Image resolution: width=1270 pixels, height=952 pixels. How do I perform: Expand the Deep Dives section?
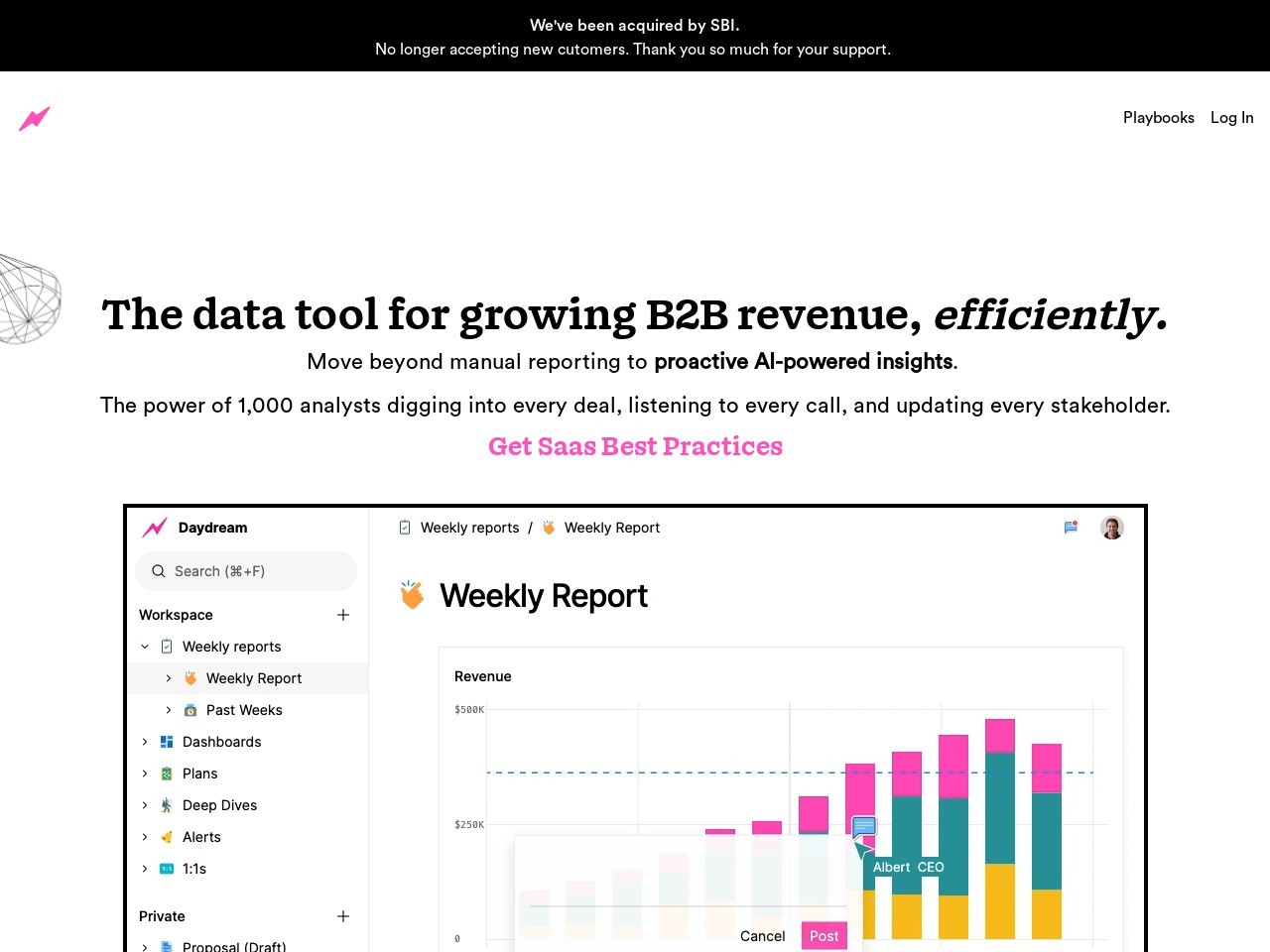(x=145, y=805)
